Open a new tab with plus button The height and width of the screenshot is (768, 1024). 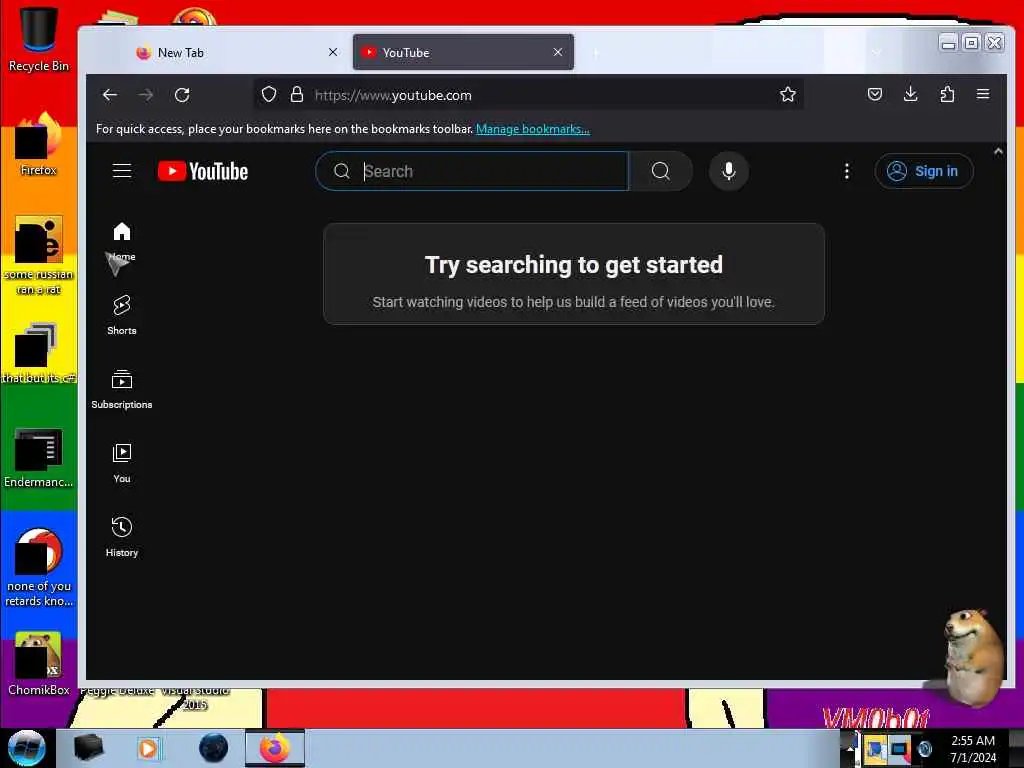(596, 52)
